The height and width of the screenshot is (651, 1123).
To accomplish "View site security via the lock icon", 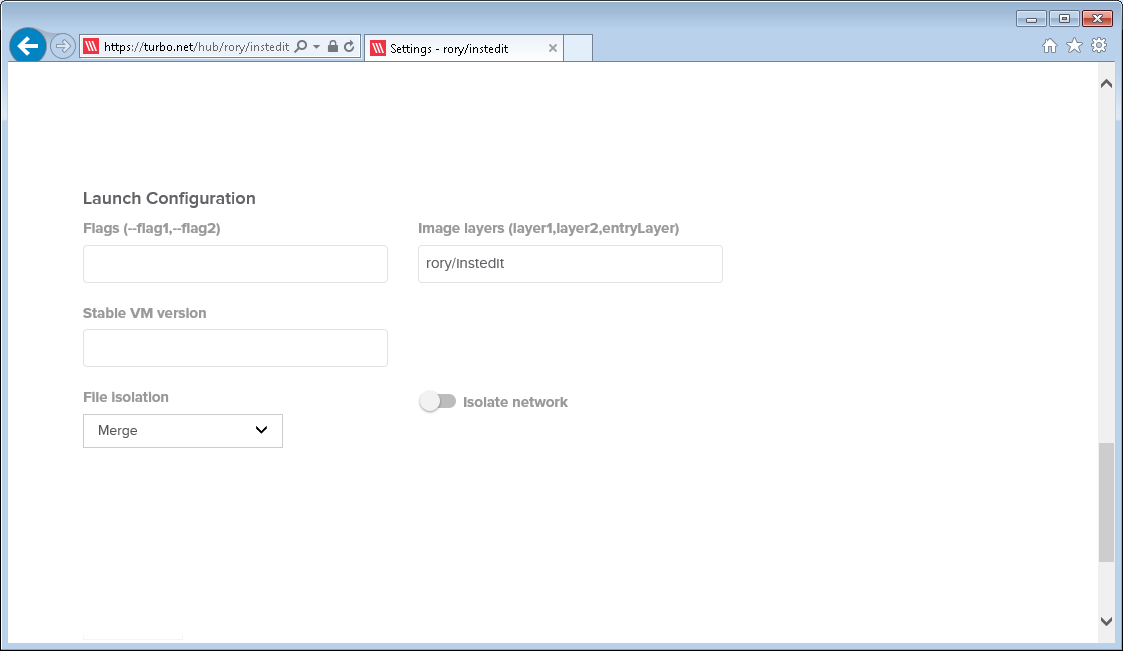I will pyautogui.click(x=331, y=45).
